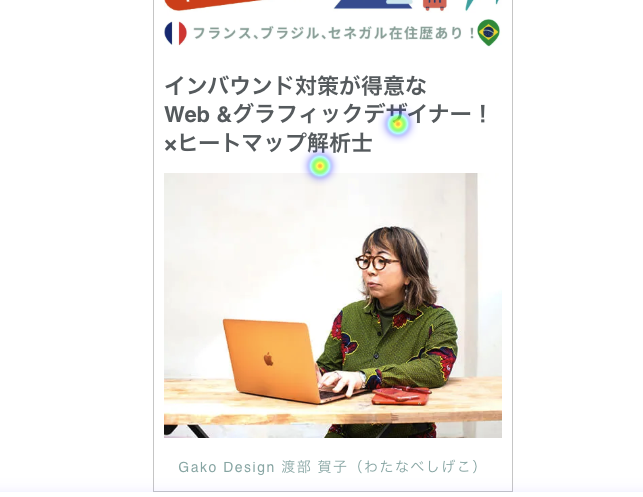This screenshot has height=497, width=643.
Task: Click the blue shape beside the suitcase
Action: pos(373,4)
